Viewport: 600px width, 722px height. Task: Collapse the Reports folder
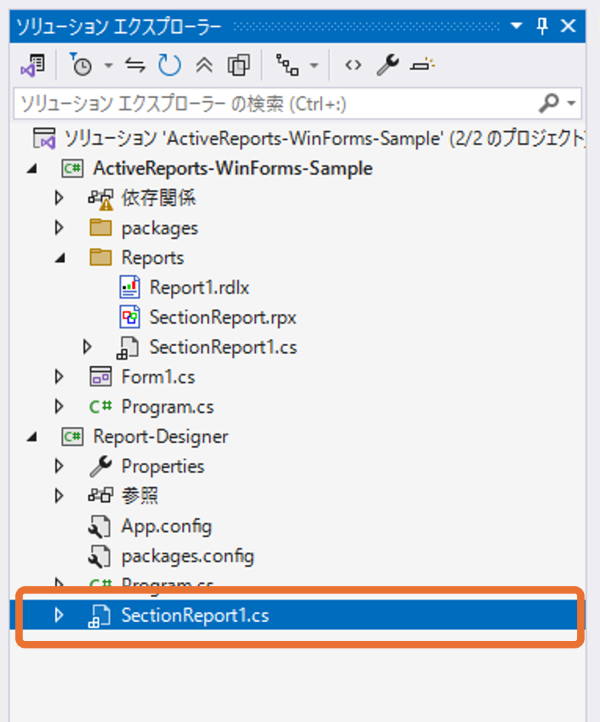coord(60,258)
